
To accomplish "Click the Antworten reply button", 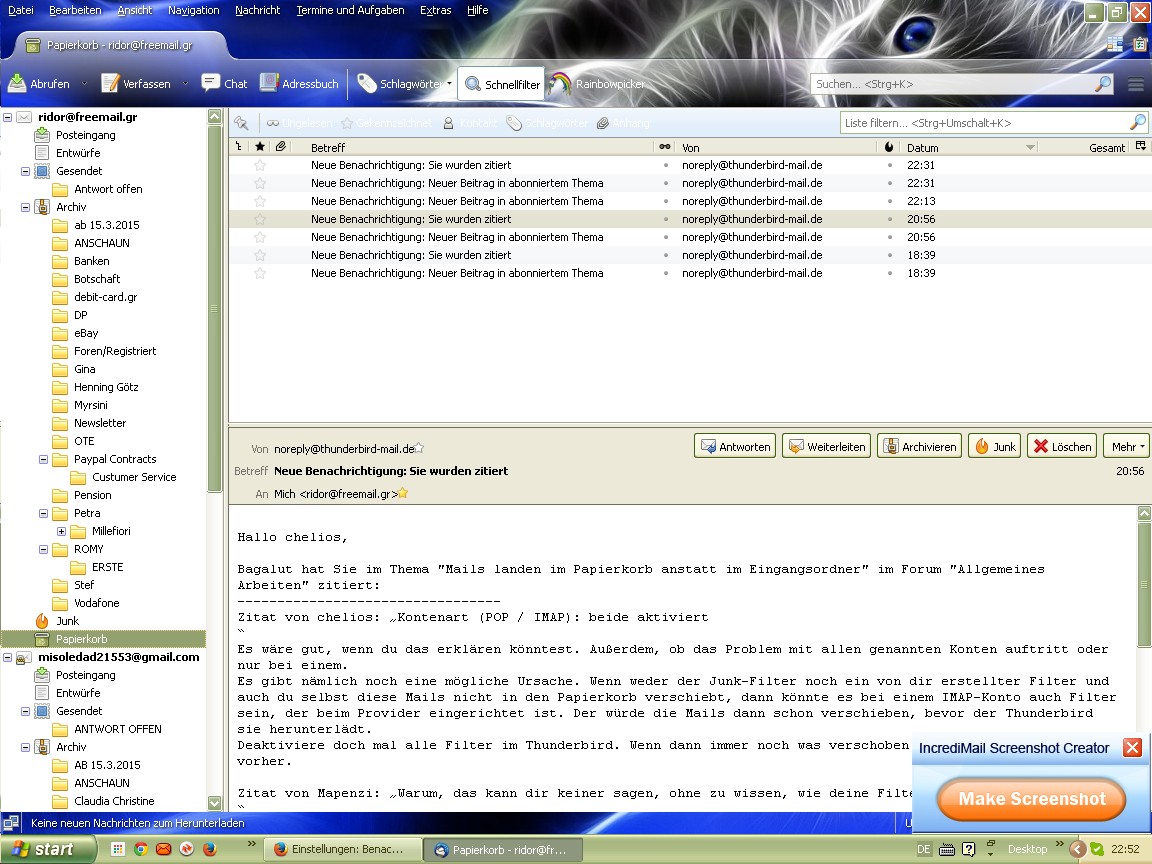I will (x=735, y=447).
